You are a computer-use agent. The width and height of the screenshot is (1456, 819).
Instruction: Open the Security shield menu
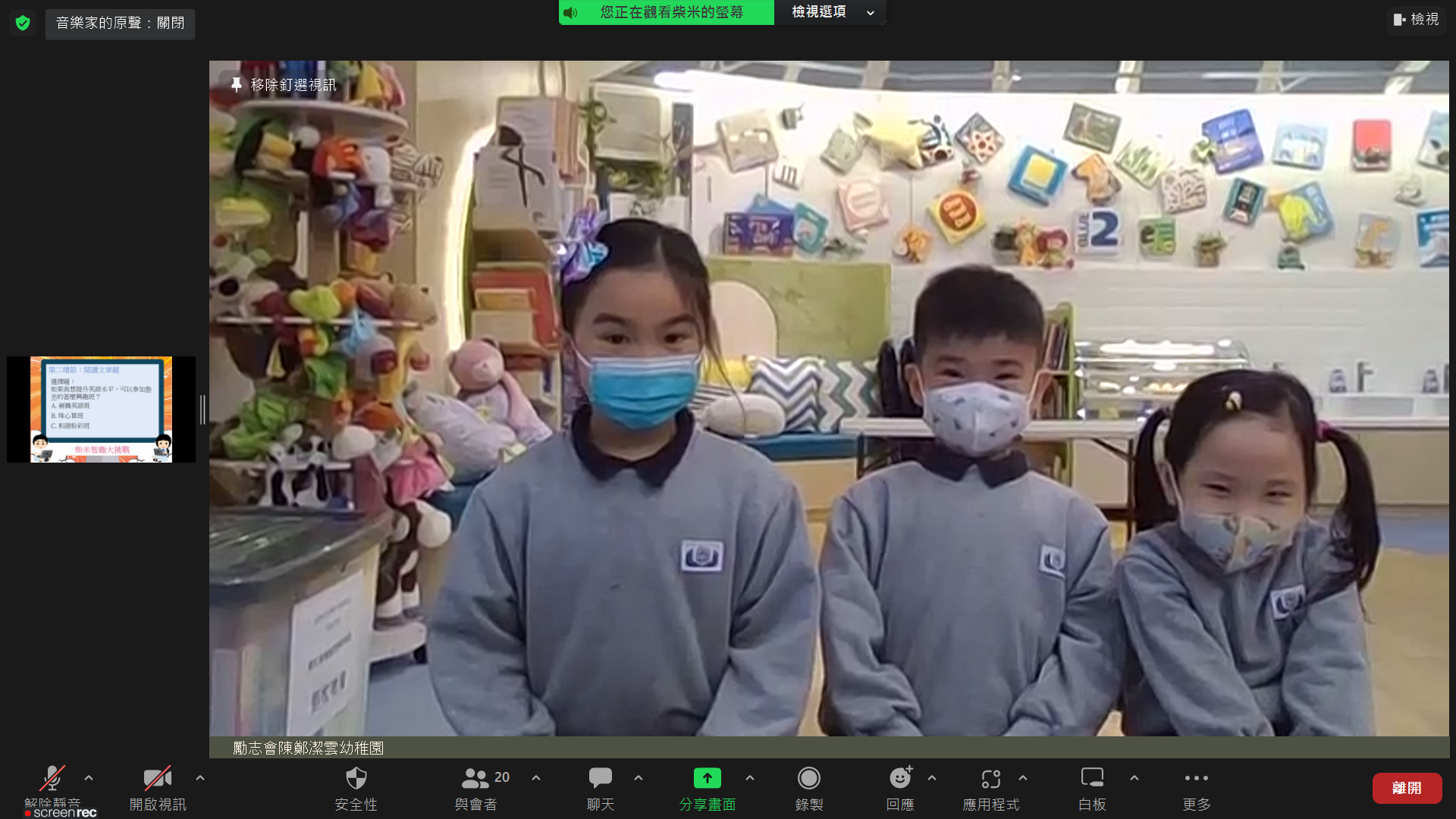[356, 779]
